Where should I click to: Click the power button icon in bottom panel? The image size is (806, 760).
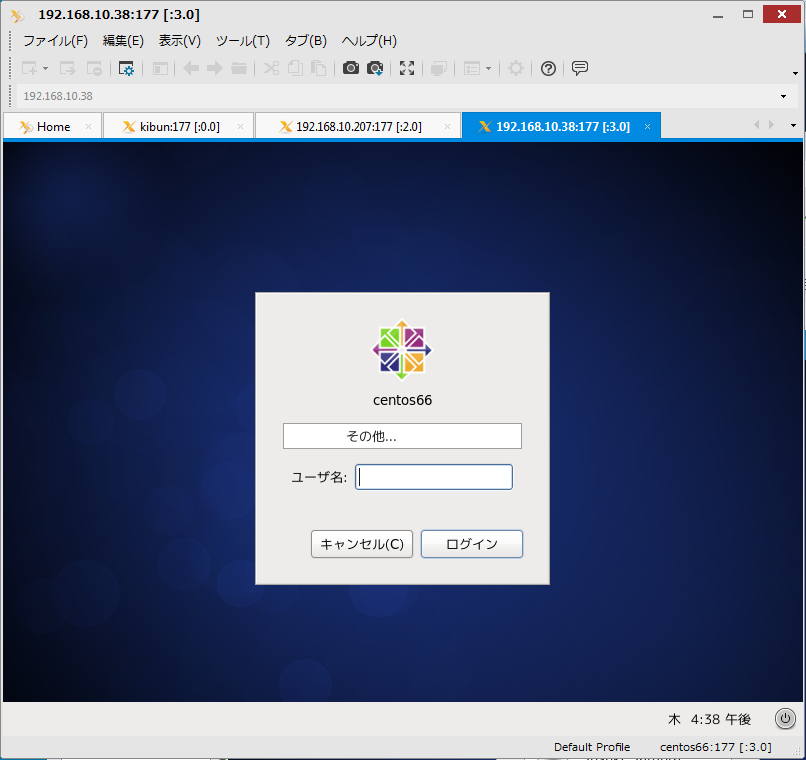(785, 718)
